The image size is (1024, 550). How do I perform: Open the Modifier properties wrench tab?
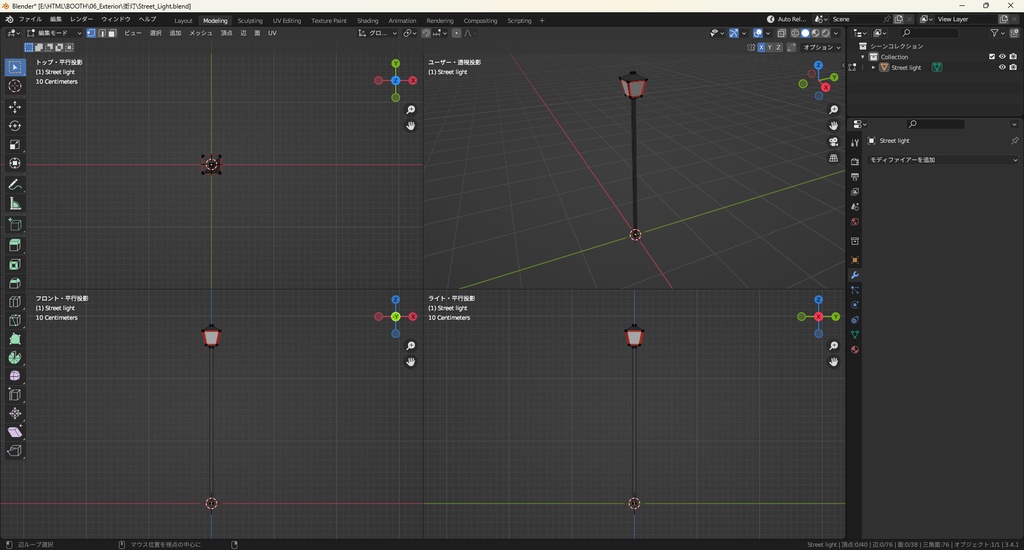click(x=855, y=275)
